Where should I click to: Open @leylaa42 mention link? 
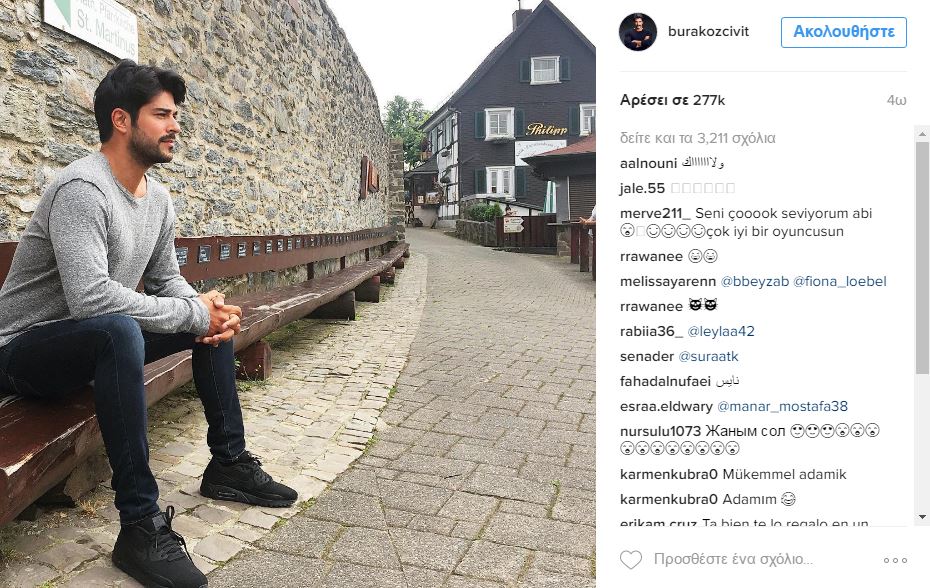[721, 332]
